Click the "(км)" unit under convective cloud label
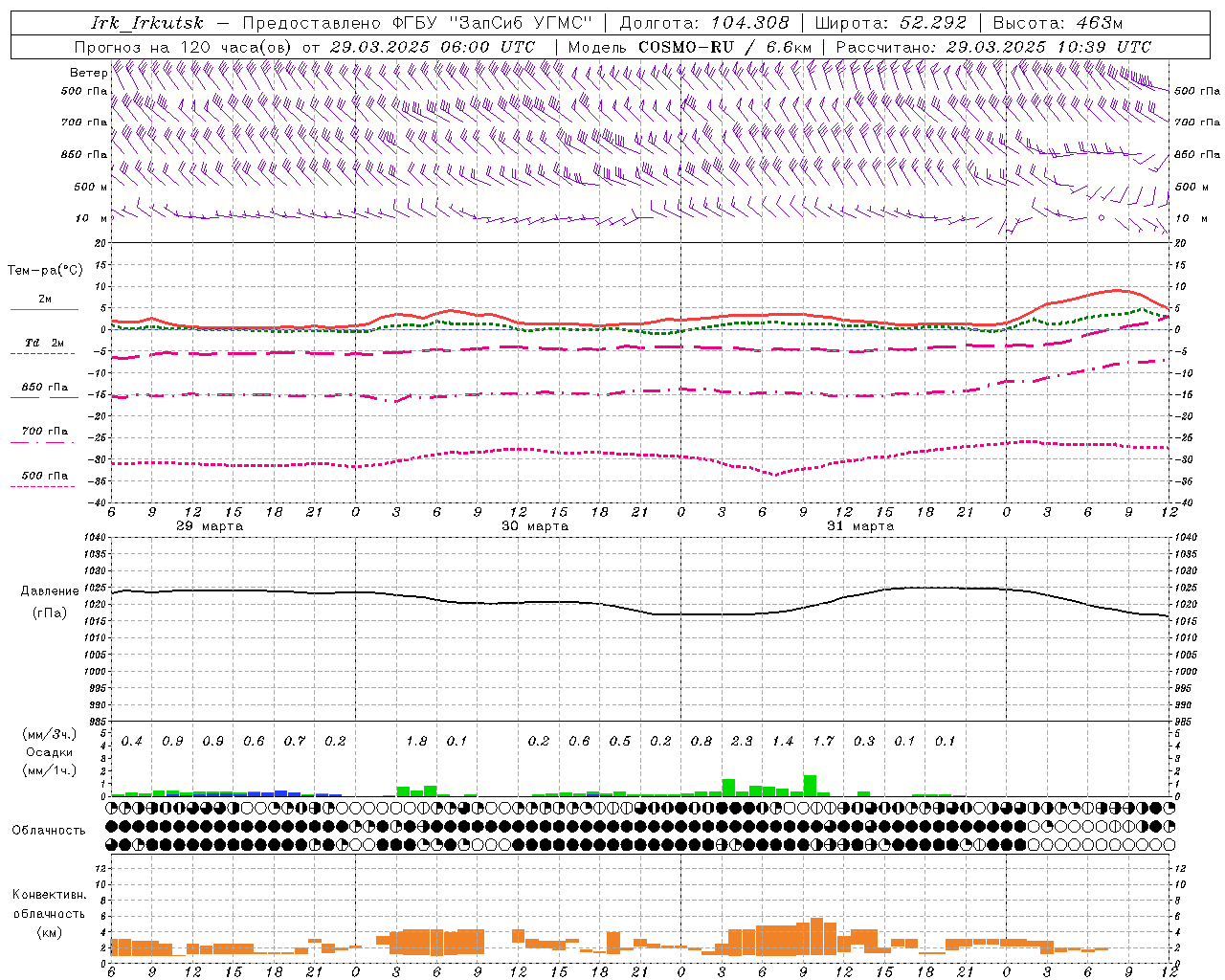 [x=49, y=932]
